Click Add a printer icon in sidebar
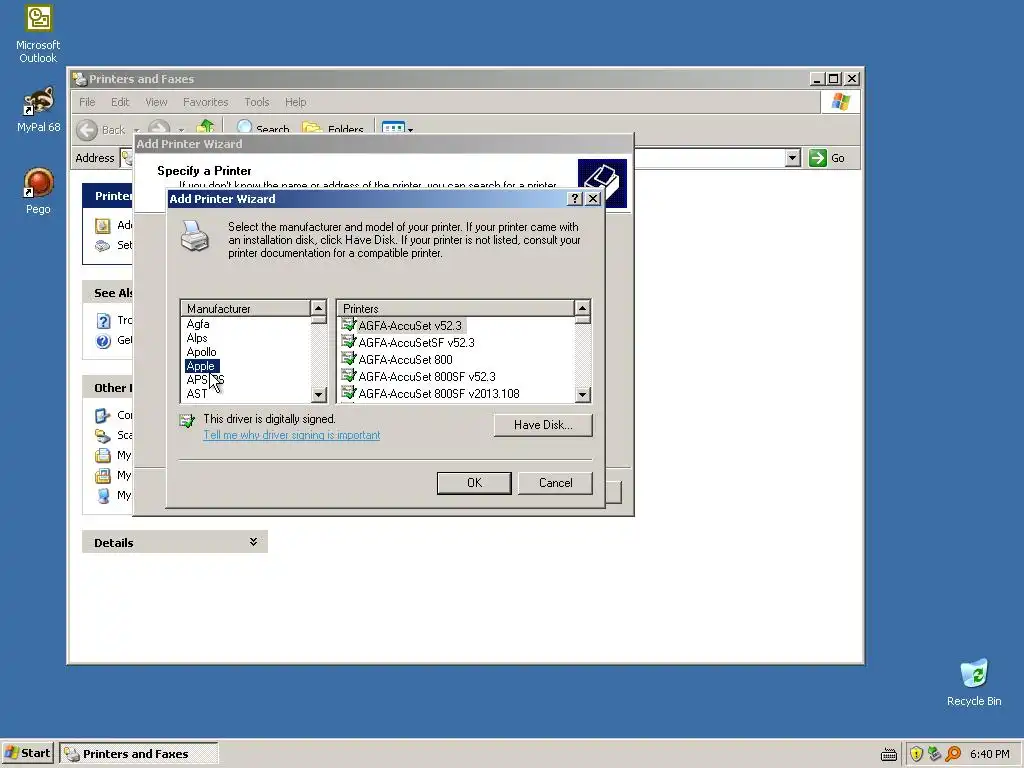 pos(103,226)
